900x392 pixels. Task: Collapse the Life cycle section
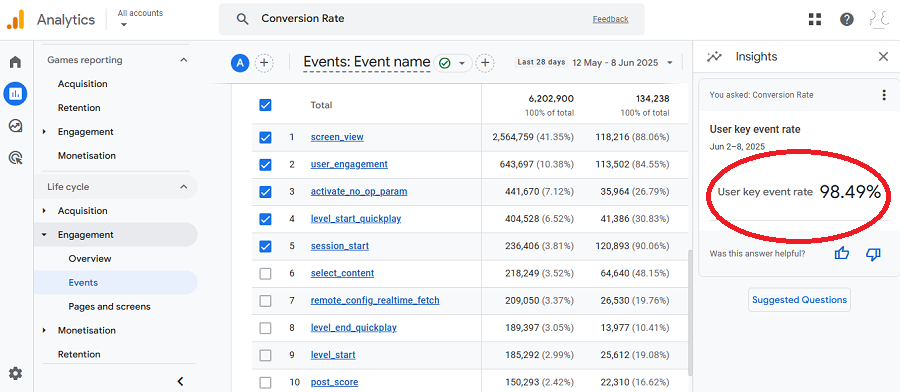coord(183,187)
